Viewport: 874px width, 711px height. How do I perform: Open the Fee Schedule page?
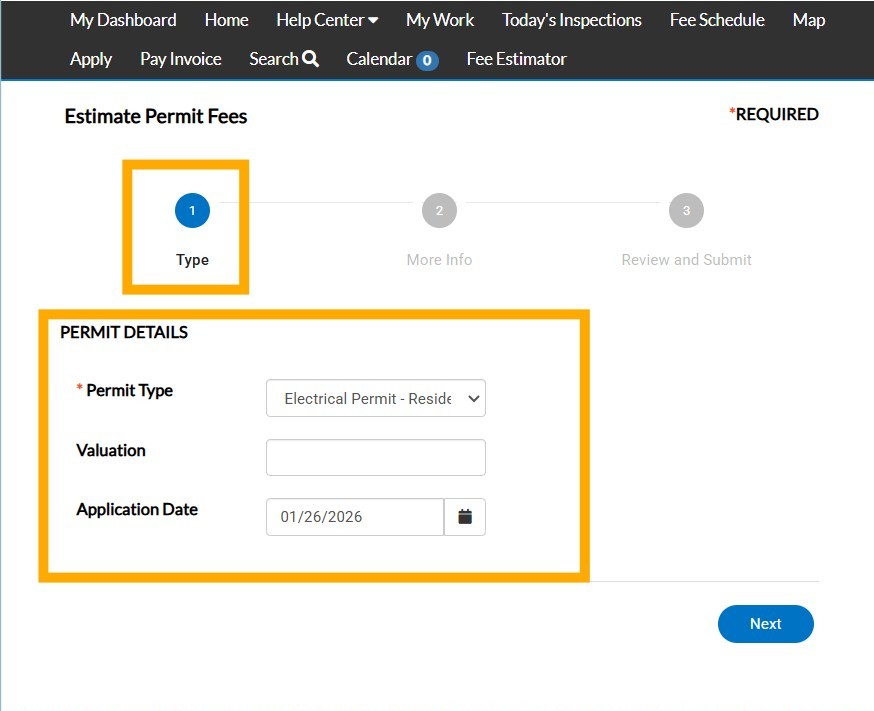pyautogui.click(x=717, y=20)
